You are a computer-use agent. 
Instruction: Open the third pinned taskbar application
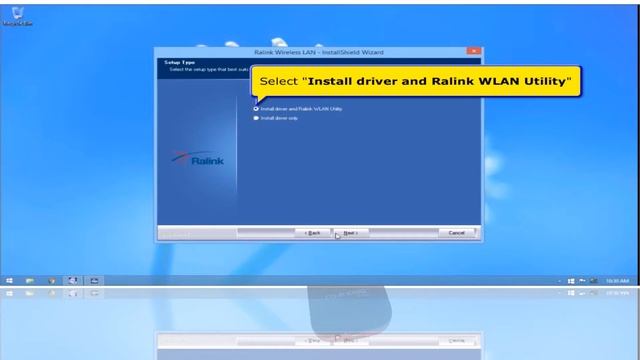tap(51, 281)
